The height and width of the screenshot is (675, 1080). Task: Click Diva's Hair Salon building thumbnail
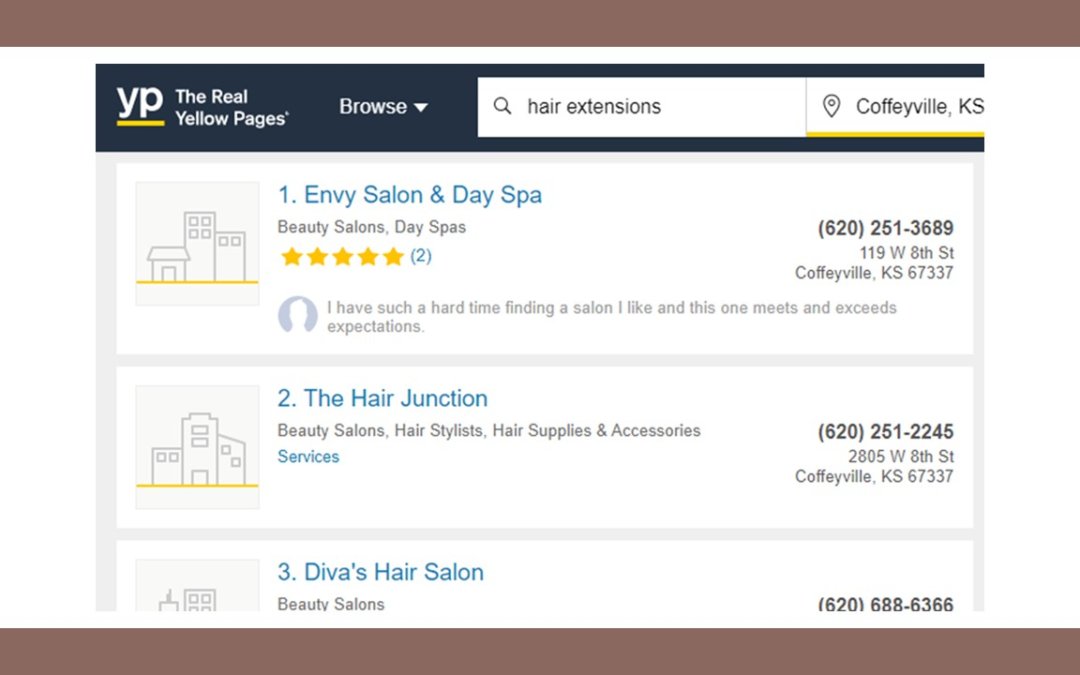click(x=197, y=585)
